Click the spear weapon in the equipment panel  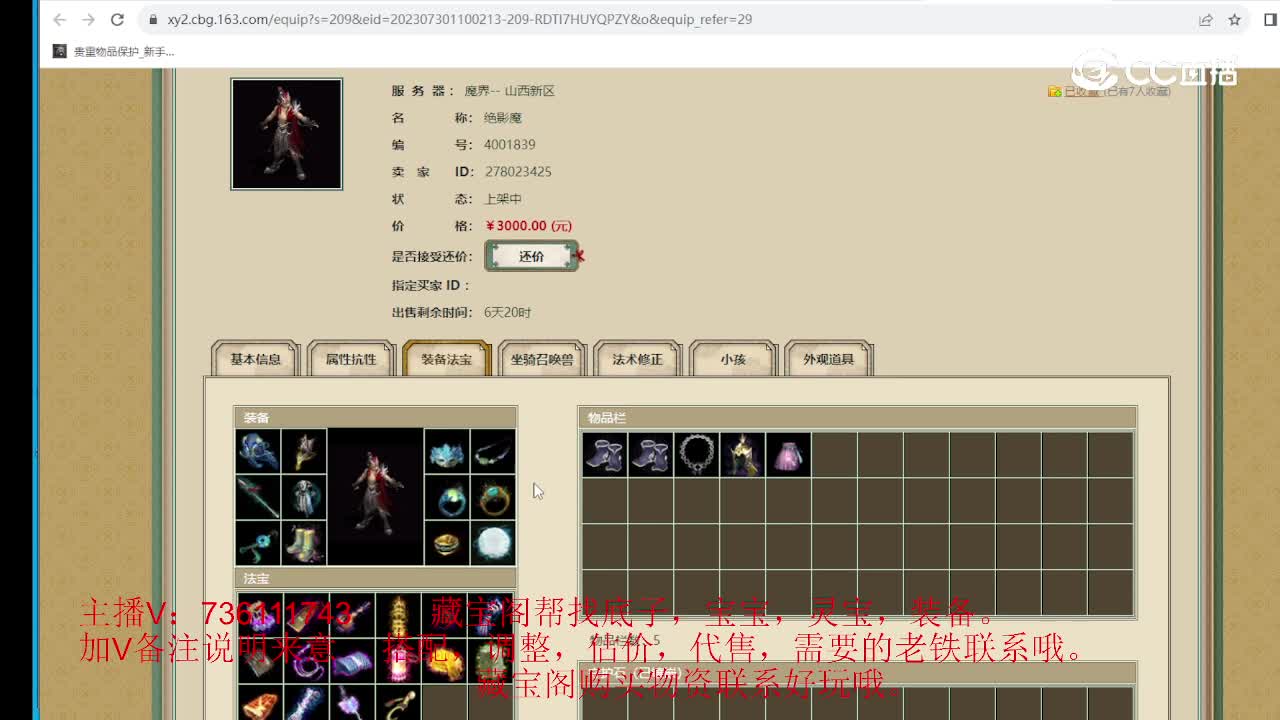click(x=258, y=497)
